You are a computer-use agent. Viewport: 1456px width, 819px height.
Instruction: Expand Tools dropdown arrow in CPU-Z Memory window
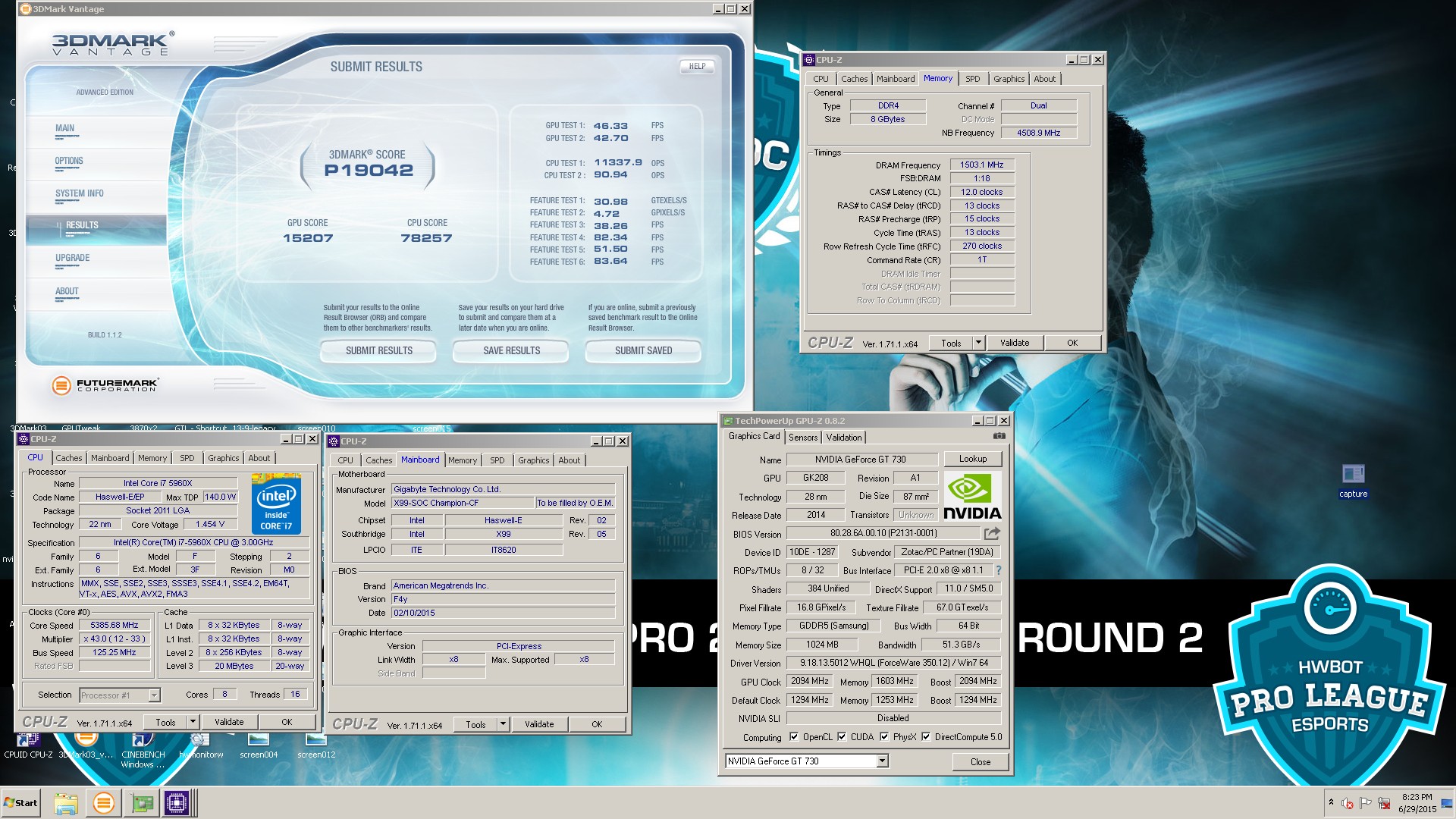tap(978, 343)
